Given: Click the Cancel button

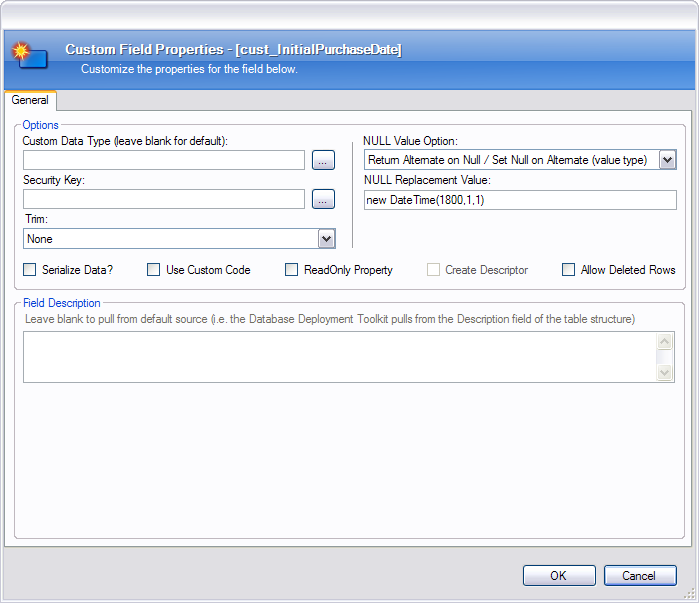Looking at the screenshot, I should coord(640,575).
